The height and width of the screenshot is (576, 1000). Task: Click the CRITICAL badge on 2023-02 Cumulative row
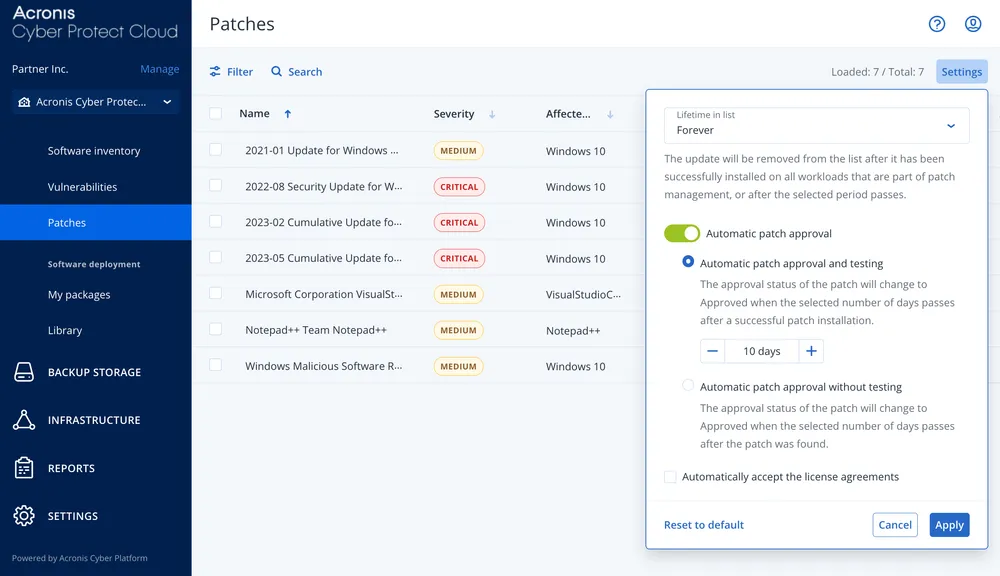(x=459, y=223)
